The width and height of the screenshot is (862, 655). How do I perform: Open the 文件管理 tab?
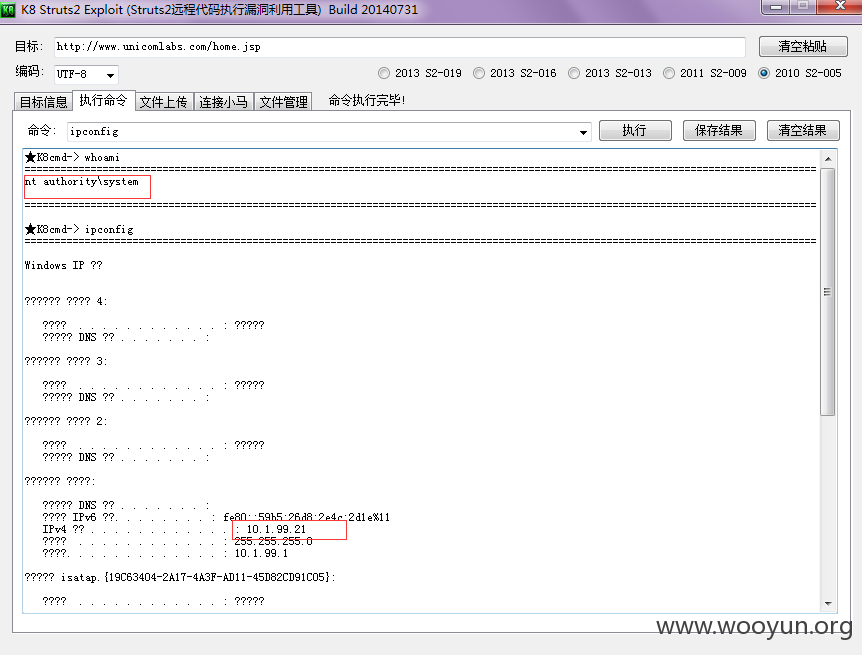click(x=283, y=102)
